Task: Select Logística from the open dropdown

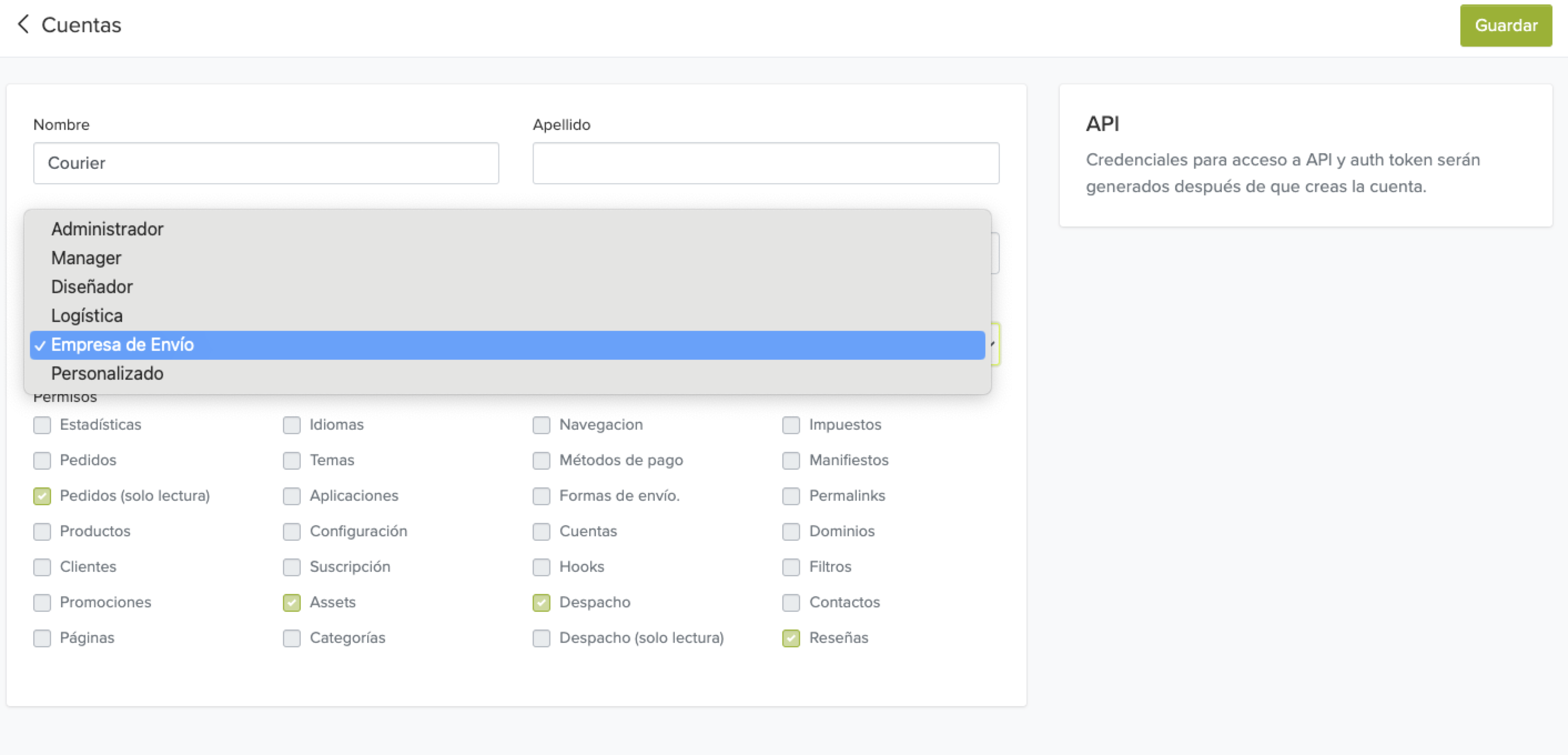Action: point(87,315)
